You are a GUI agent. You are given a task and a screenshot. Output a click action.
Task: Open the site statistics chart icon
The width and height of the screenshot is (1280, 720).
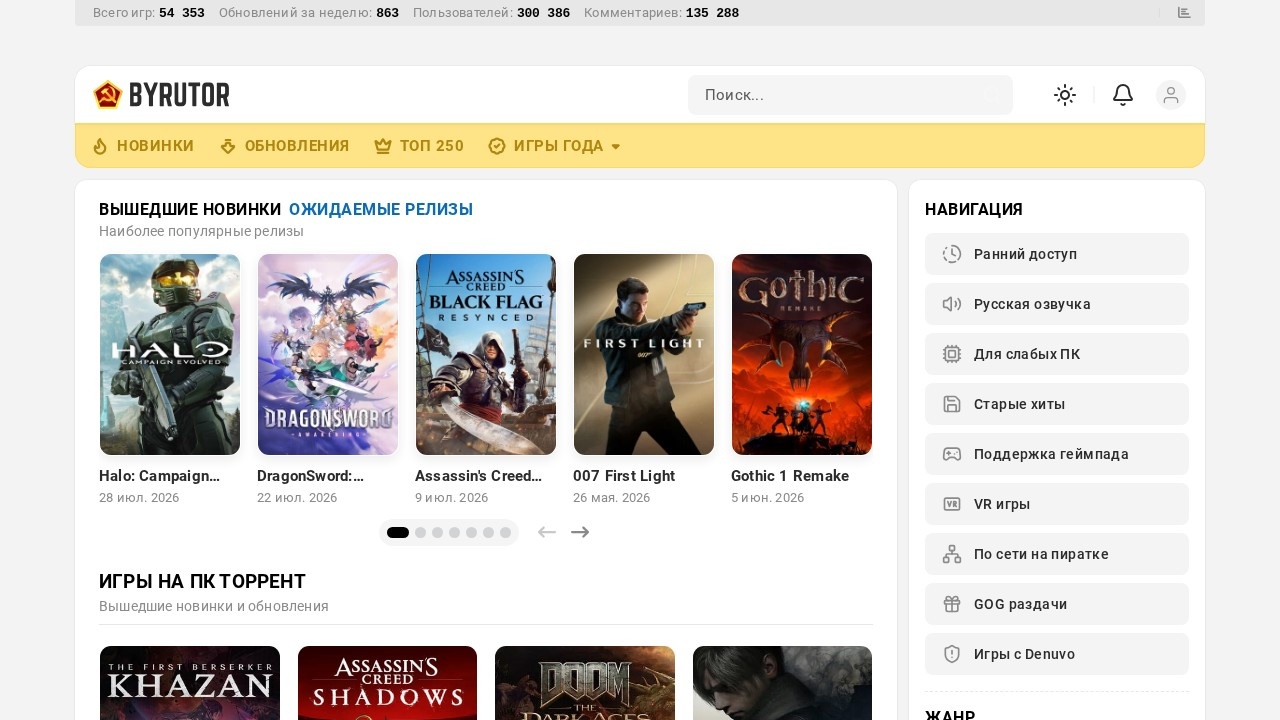tap(1184, 13)
